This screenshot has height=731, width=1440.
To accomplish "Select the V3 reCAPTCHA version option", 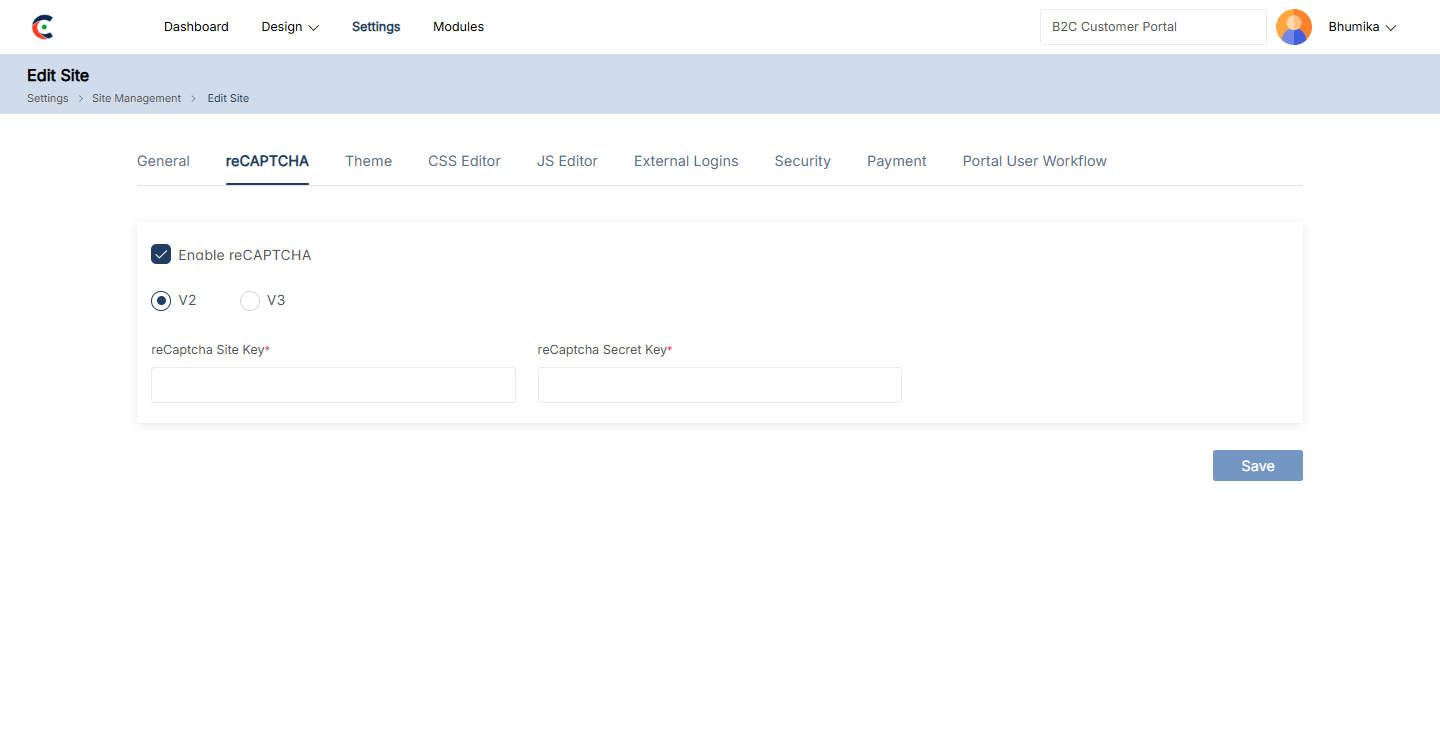I will [x=250, y=300].
